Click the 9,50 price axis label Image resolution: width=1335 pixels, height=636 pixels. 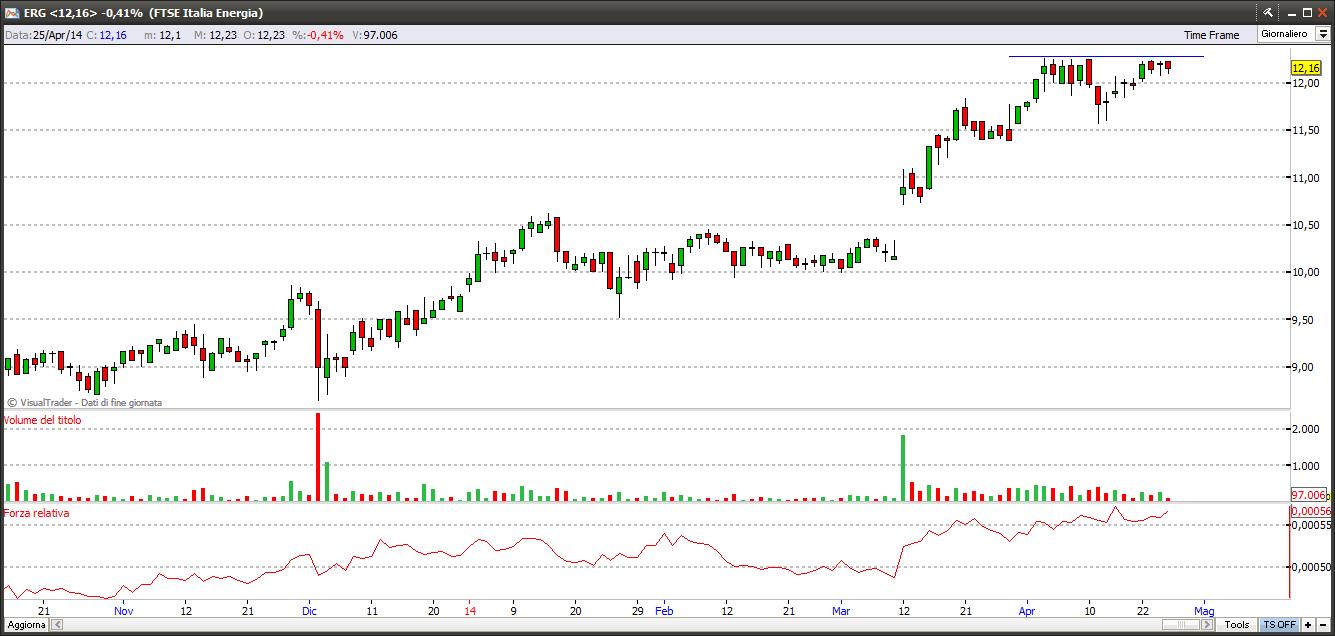point(1303,321)
